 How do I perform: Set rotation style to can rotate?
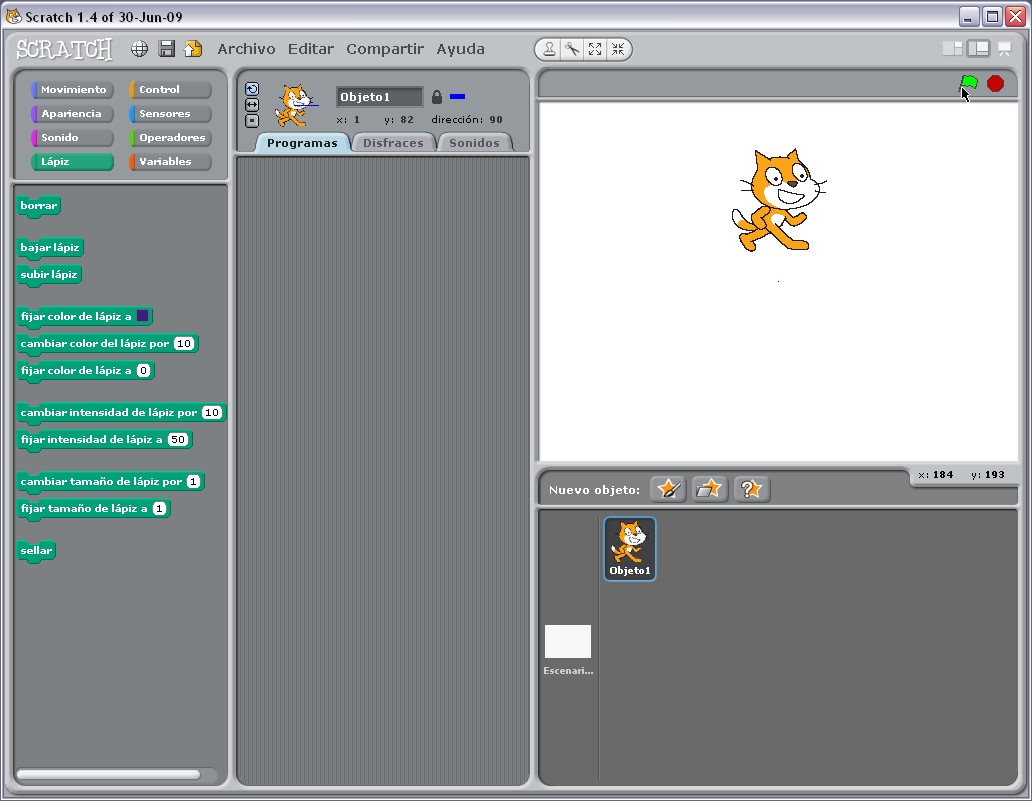click(x=252, y=89)
